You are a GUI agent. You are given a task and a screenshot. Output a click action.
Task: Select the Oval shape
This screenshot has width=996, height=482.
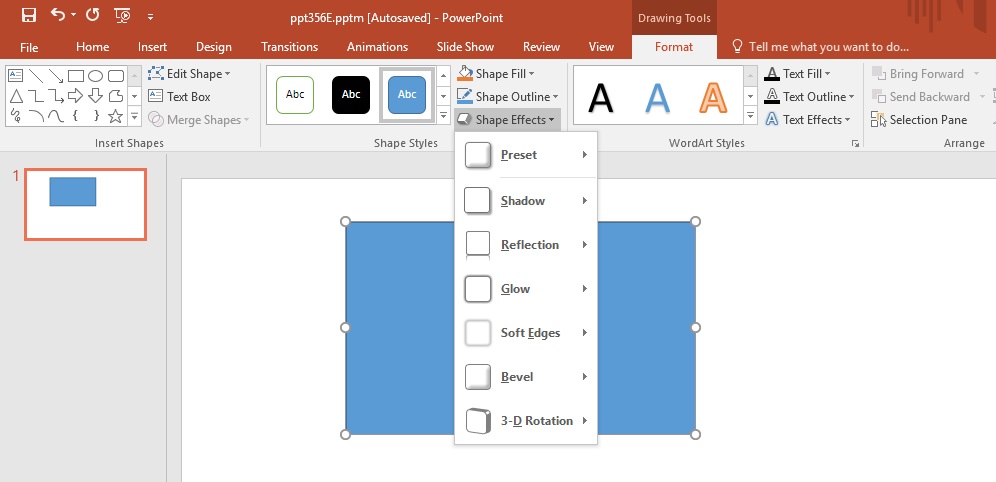(95, 76)
